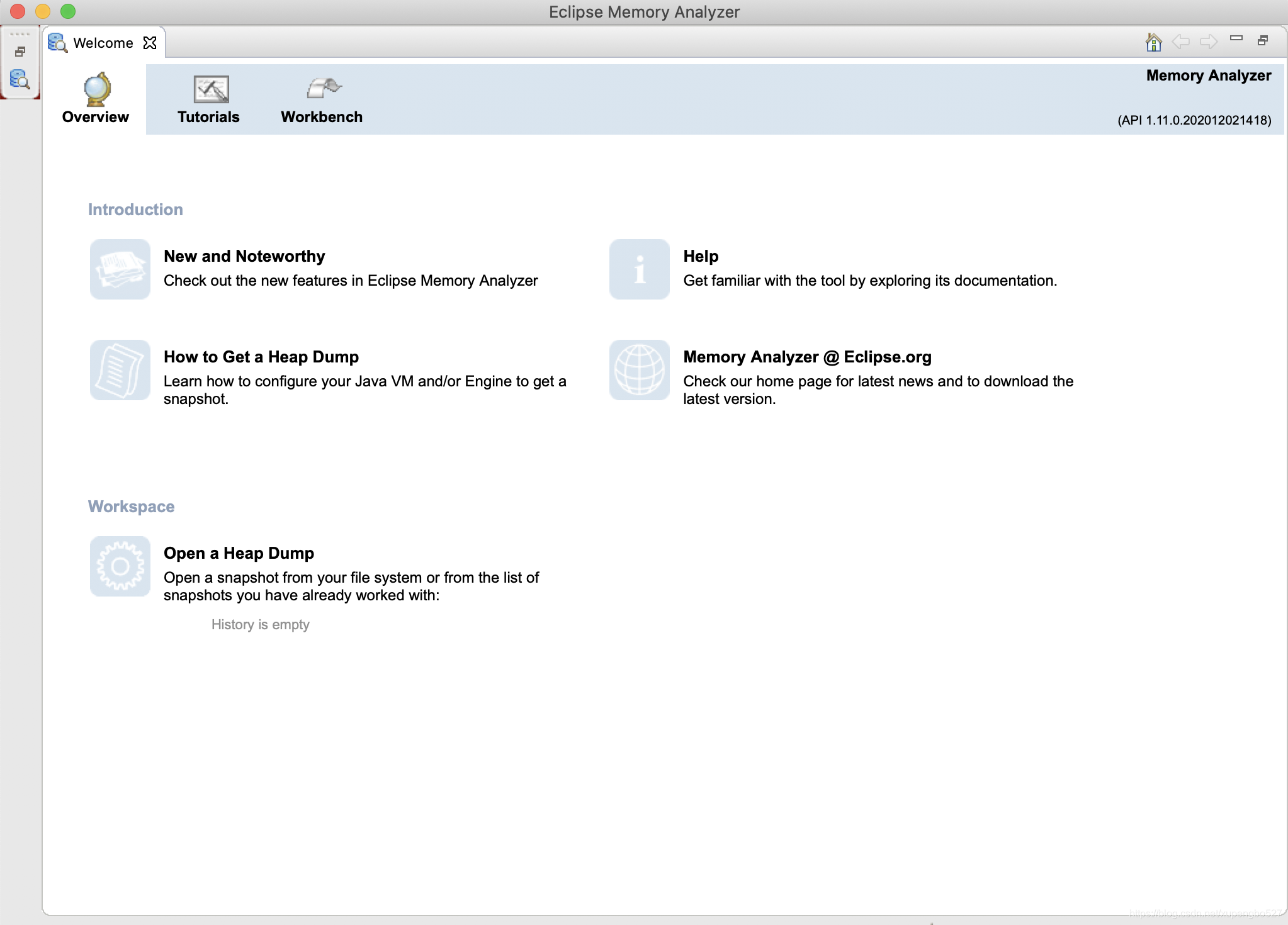Select the Welcome tab
This screenshot has height=925, width=1288.
(x=103, y=42)
